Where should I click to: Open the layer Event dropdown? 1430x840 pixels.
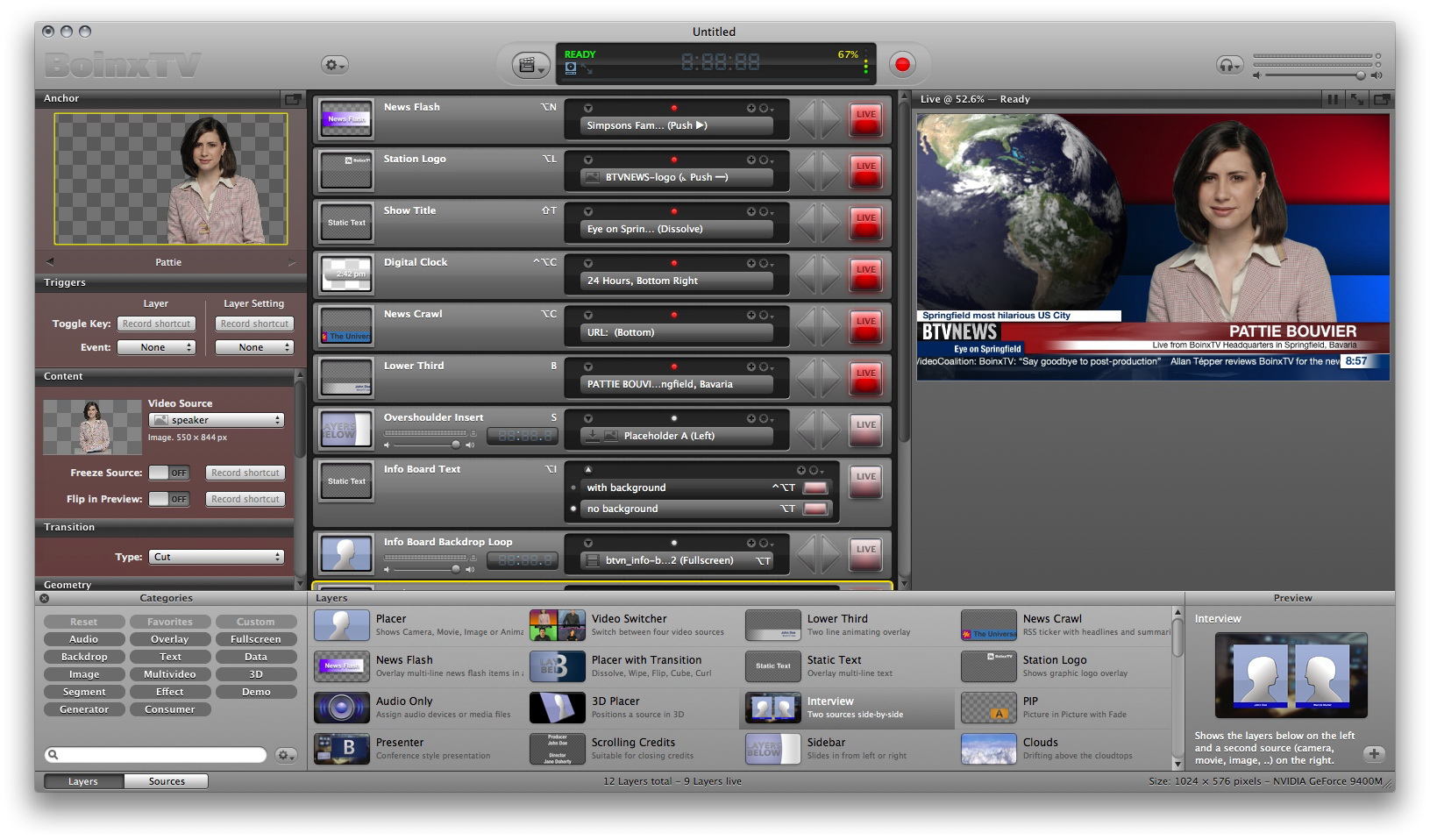(156, 347)
